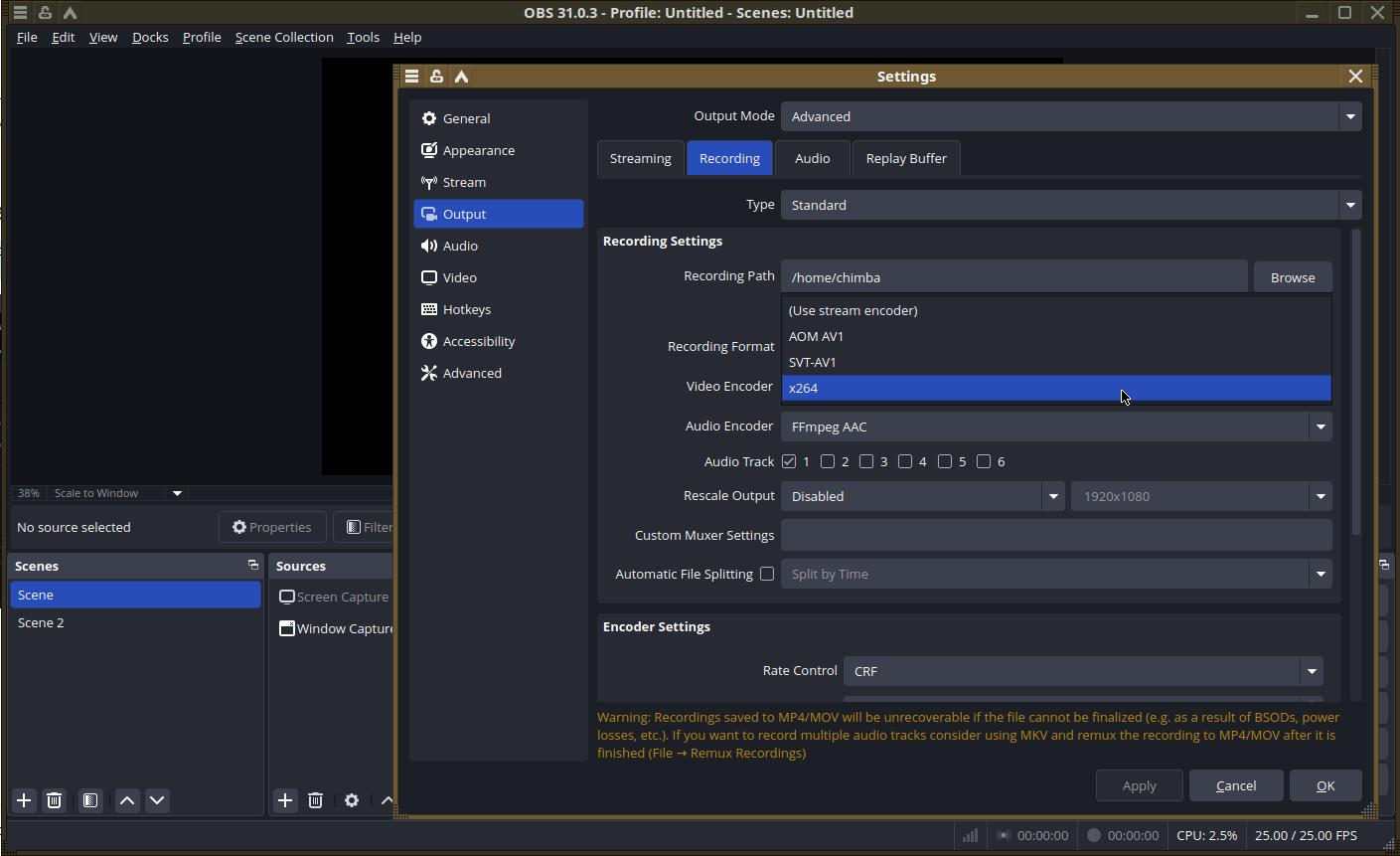
Task: Enable audio track 2 checkbox
Action: pyautogui.click(x=828, y=461)
